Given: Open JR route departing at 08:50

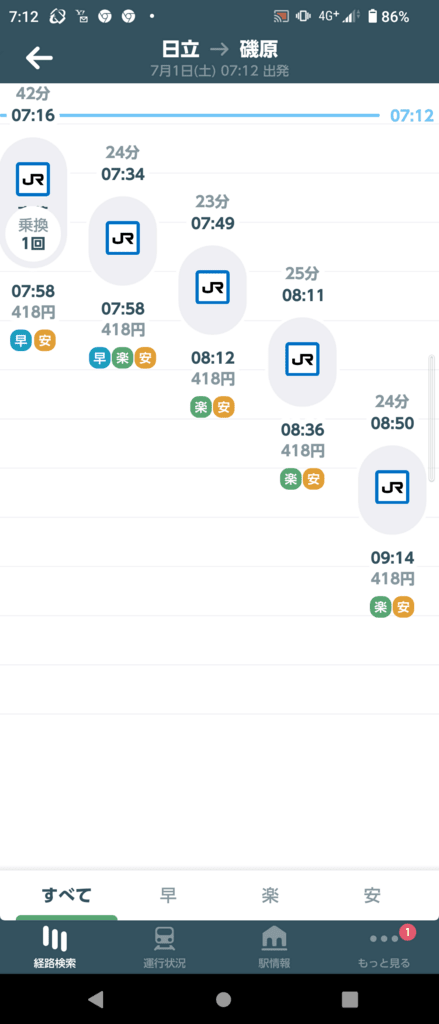Looking at the screenshot, I should (x=392, y=488).
